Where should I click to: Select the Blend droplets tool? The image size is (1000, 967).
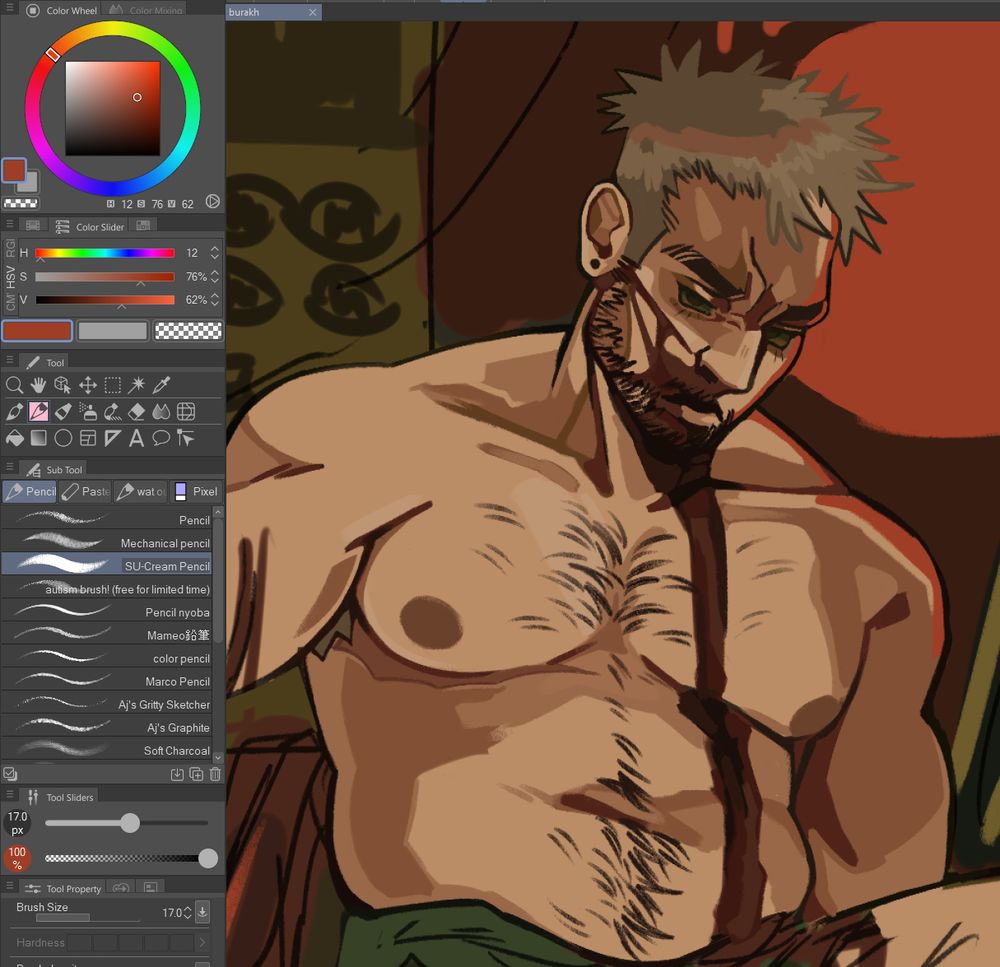click(161, 411)
